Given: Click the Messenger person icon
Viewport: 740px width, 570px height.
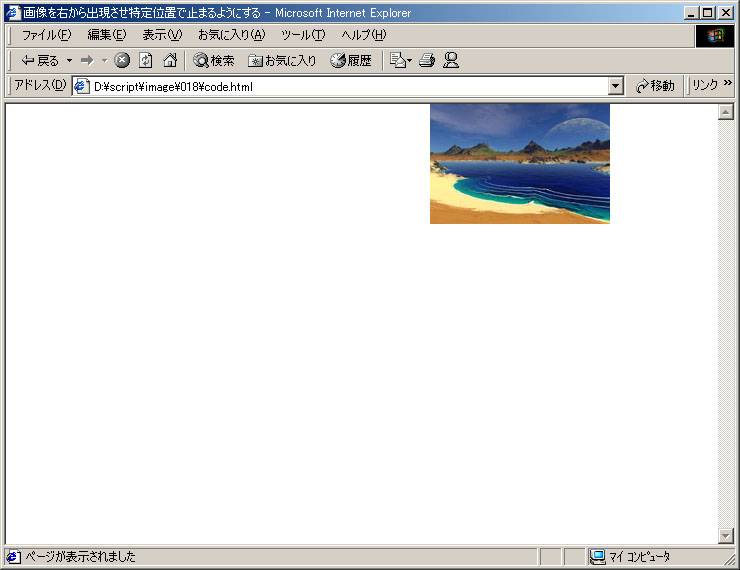Looking at the screenshot, I should (x=451, y=60).
